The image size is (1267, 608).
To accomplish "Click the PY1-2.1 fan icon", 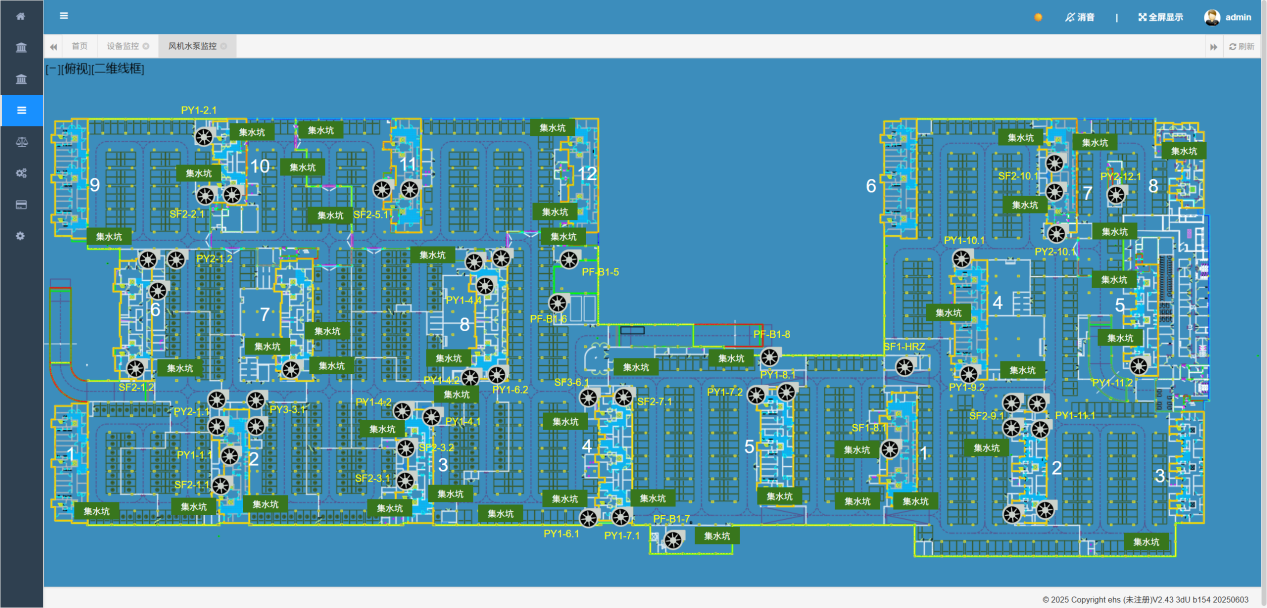I will tap(205, 137).
